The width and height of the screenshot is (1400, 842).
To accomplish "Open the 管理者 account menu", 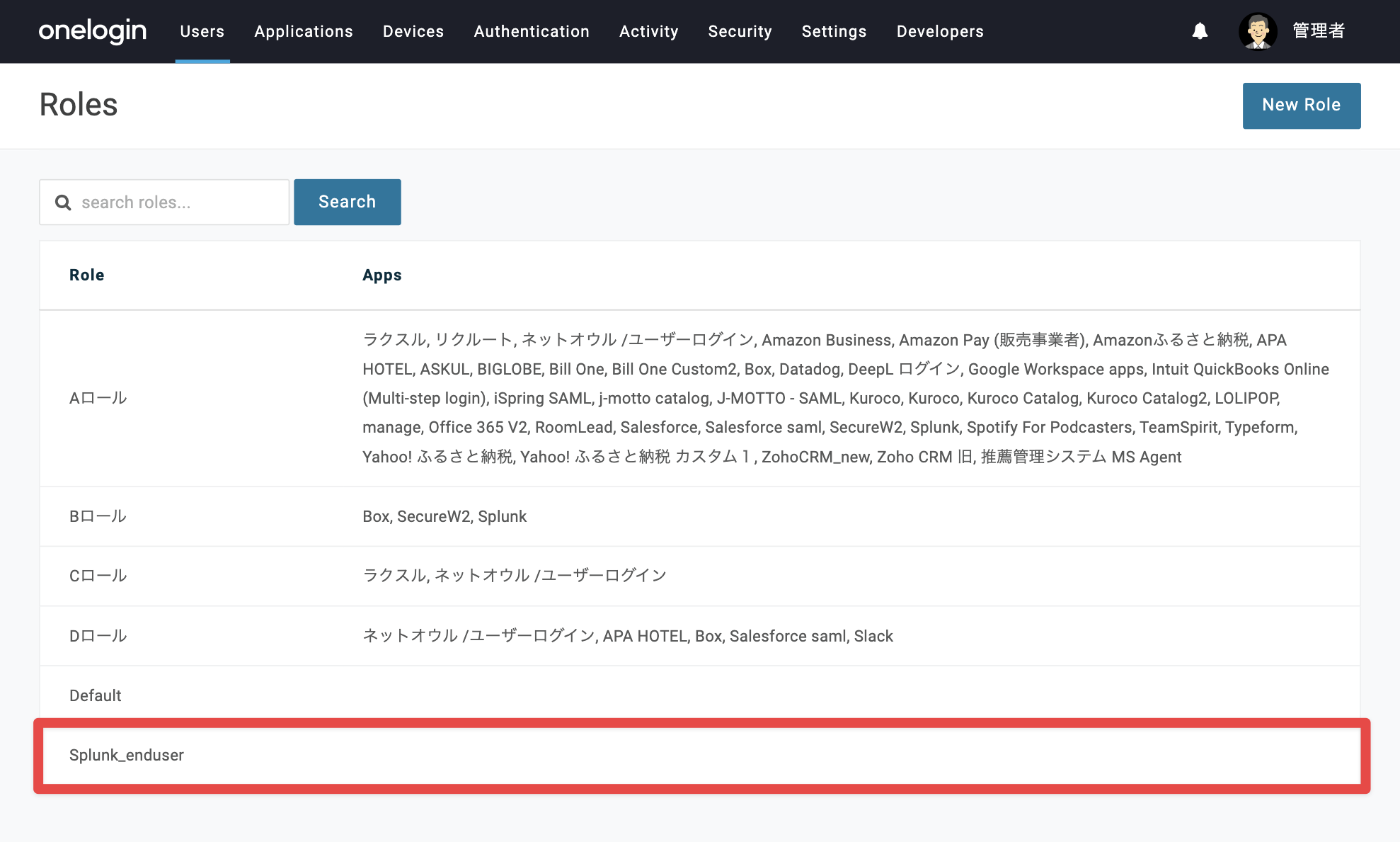I will [1319, 31].
